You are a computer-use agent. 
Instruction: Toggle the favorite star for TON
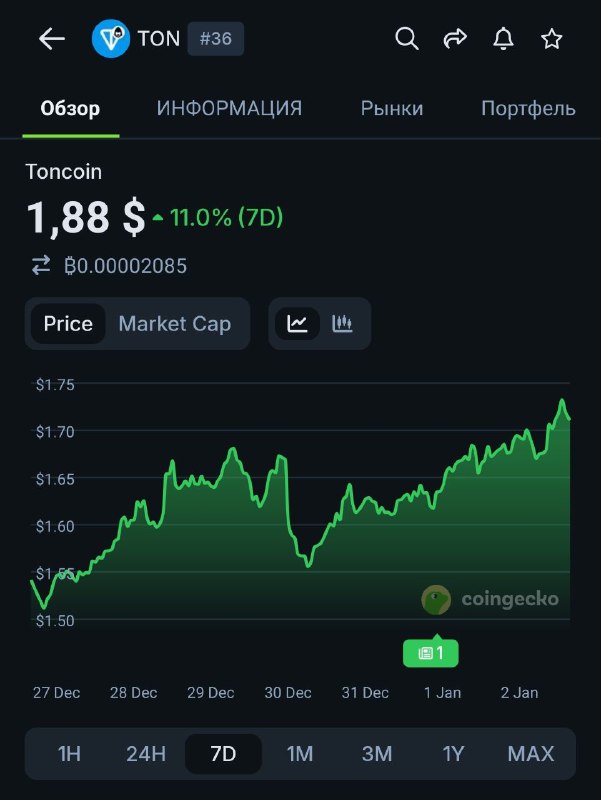[551, 39]
